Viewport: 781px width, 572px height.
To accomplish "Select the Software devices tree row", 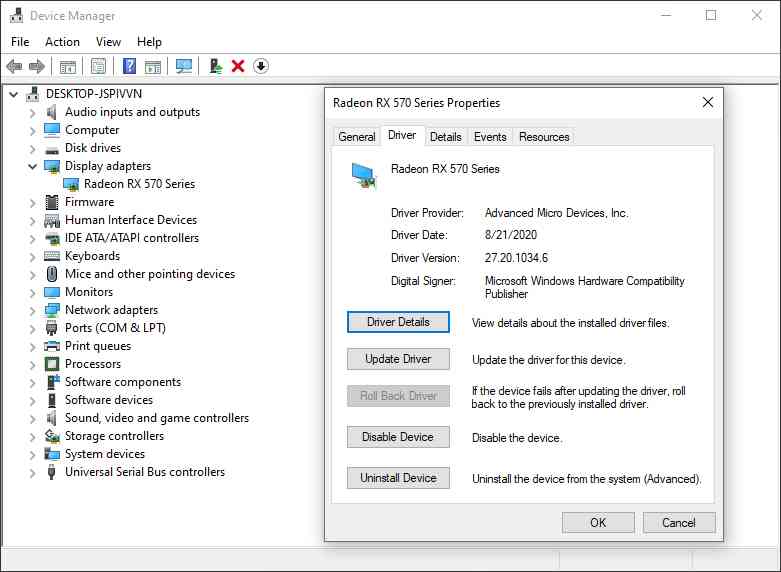I will [109, 400].
